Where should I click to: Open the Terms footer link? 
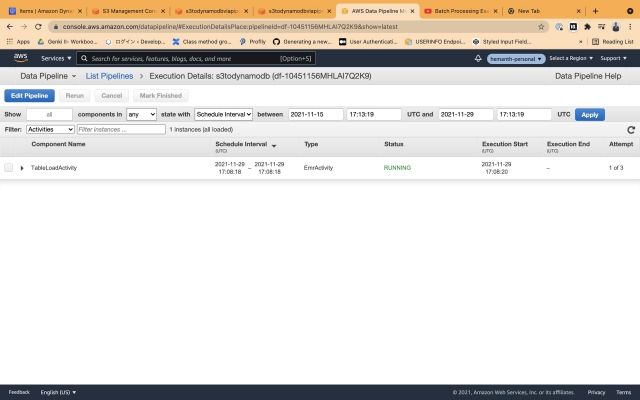click(x=624, y=392)
